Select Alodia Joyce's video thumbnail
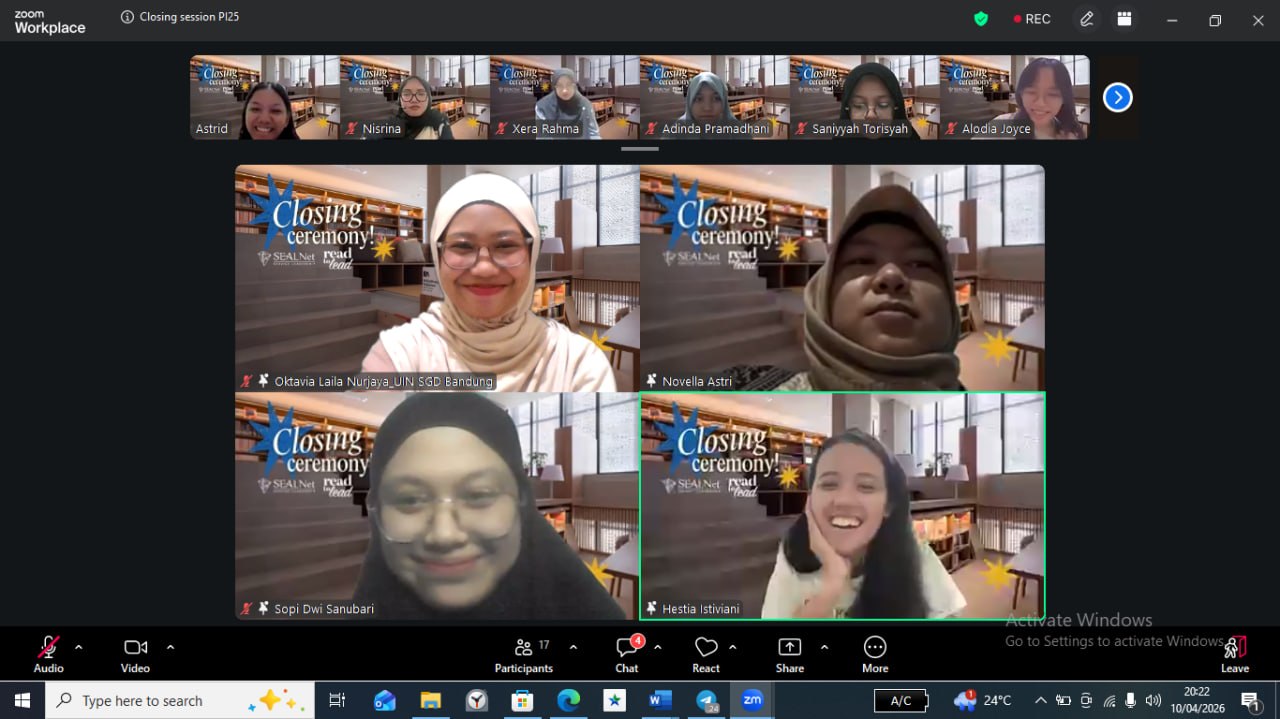 tap(1014, 97)
